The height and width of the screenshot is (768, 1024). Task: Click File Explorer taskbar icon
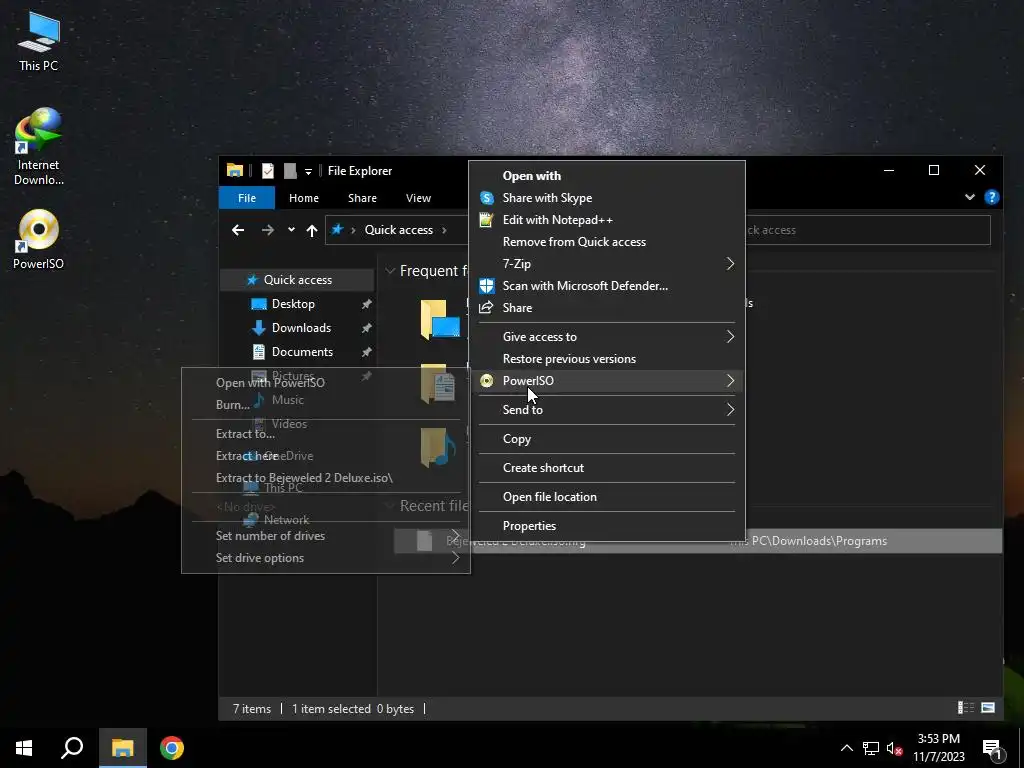tap(123, 748)
